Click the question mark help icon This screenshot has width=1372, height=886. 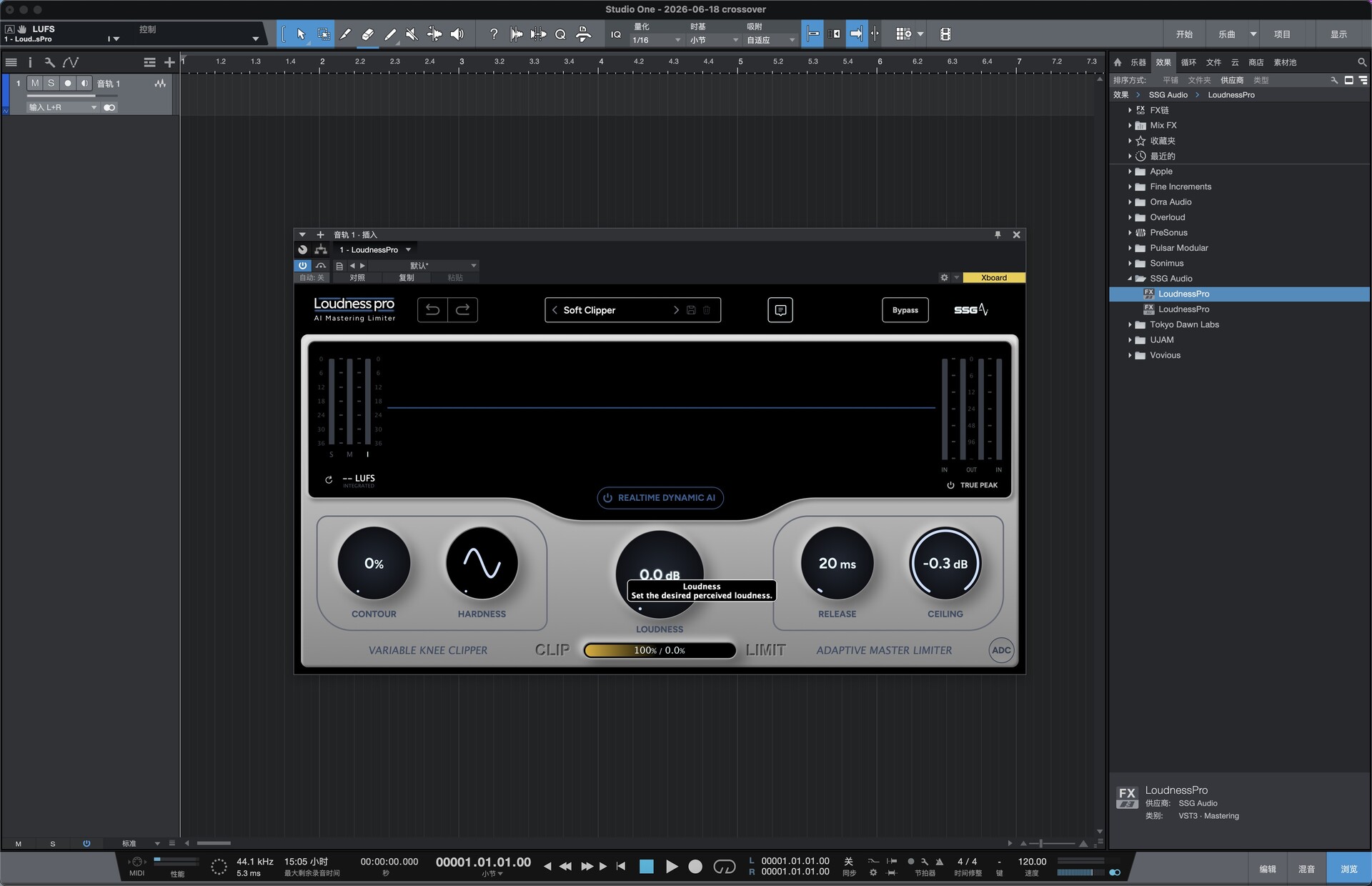[494, 34]
